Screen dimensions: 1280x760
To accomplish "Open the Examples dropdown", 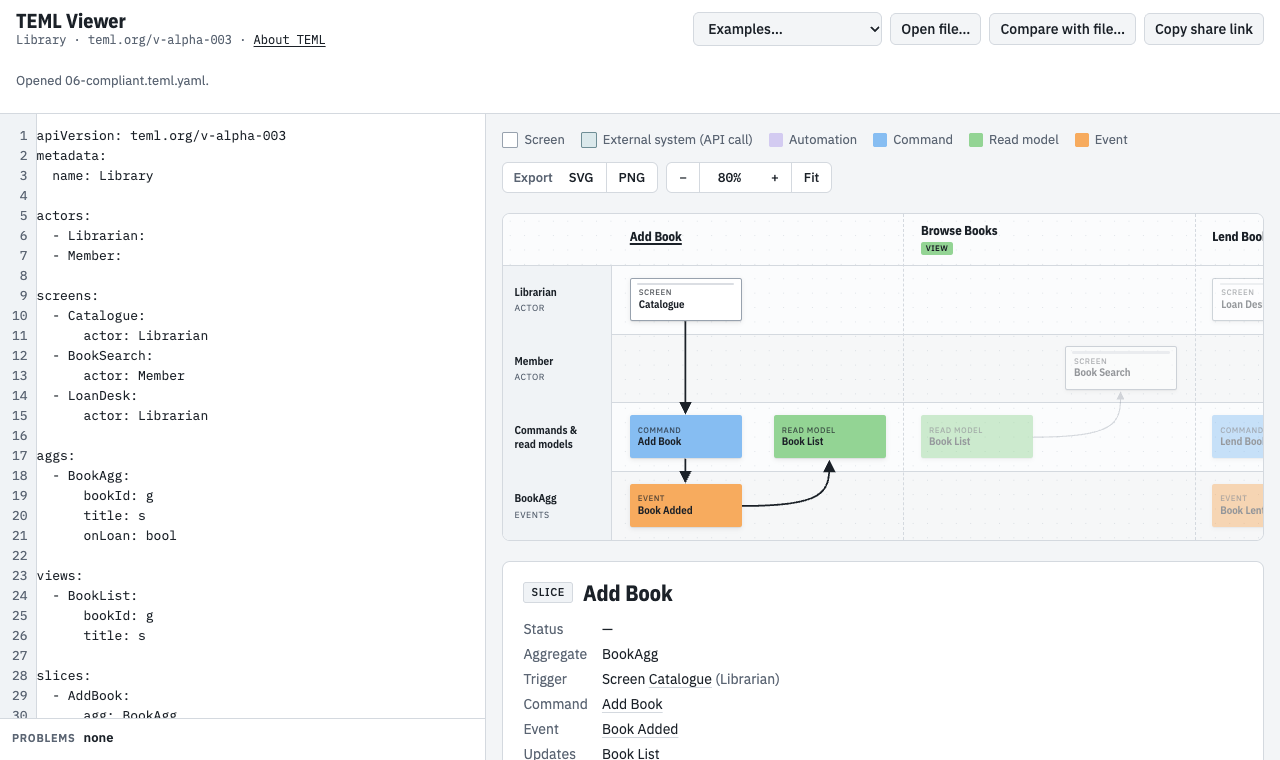I will (787, 29).
